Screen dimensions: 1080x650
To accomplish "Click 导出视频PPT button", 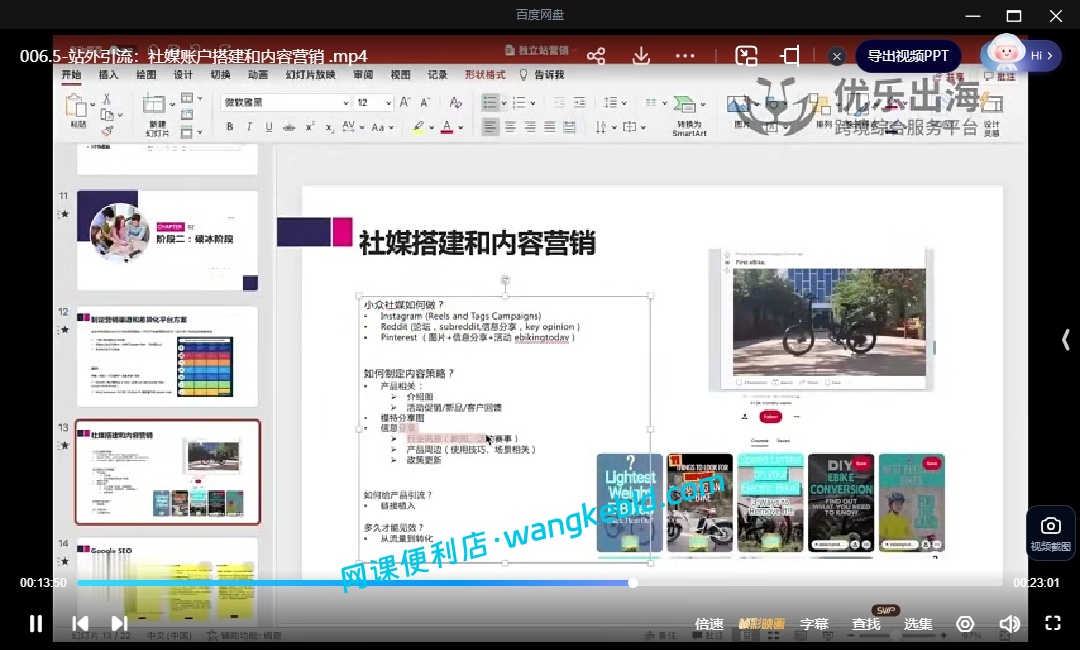I will click(908, 56).
